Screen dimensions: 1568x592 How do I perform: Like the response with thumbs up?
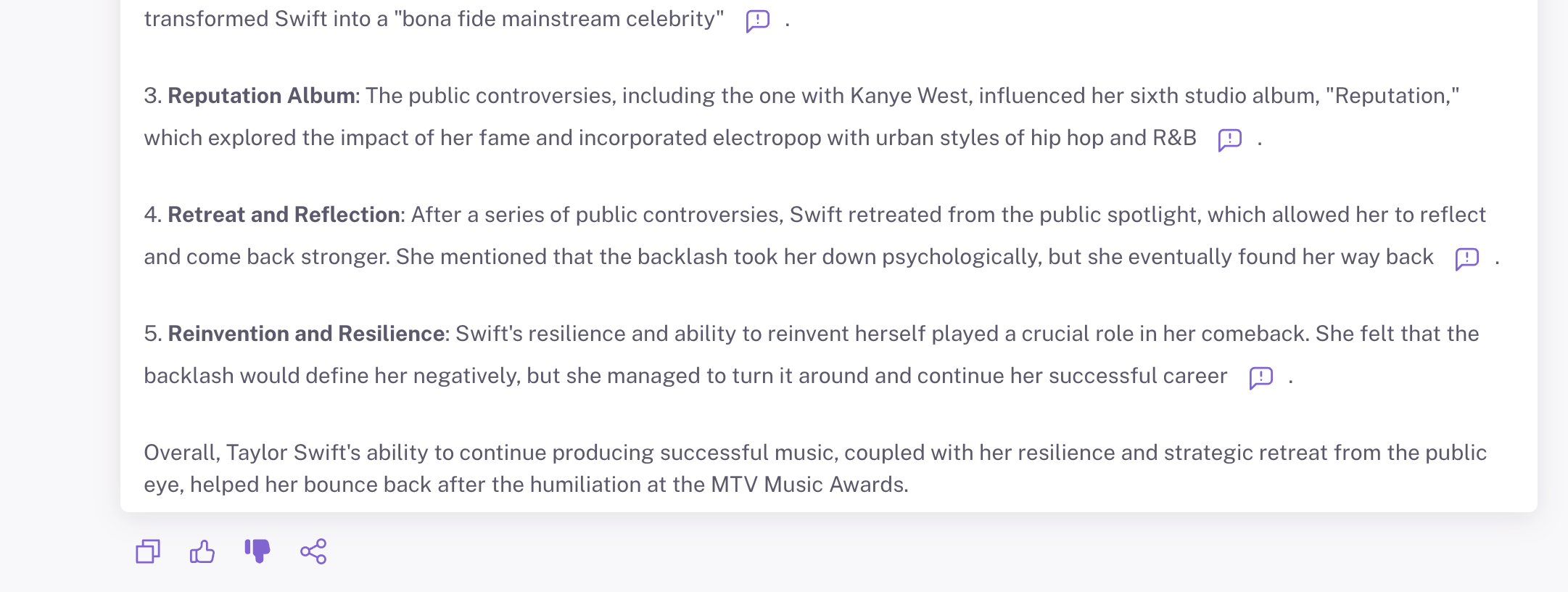202,551
